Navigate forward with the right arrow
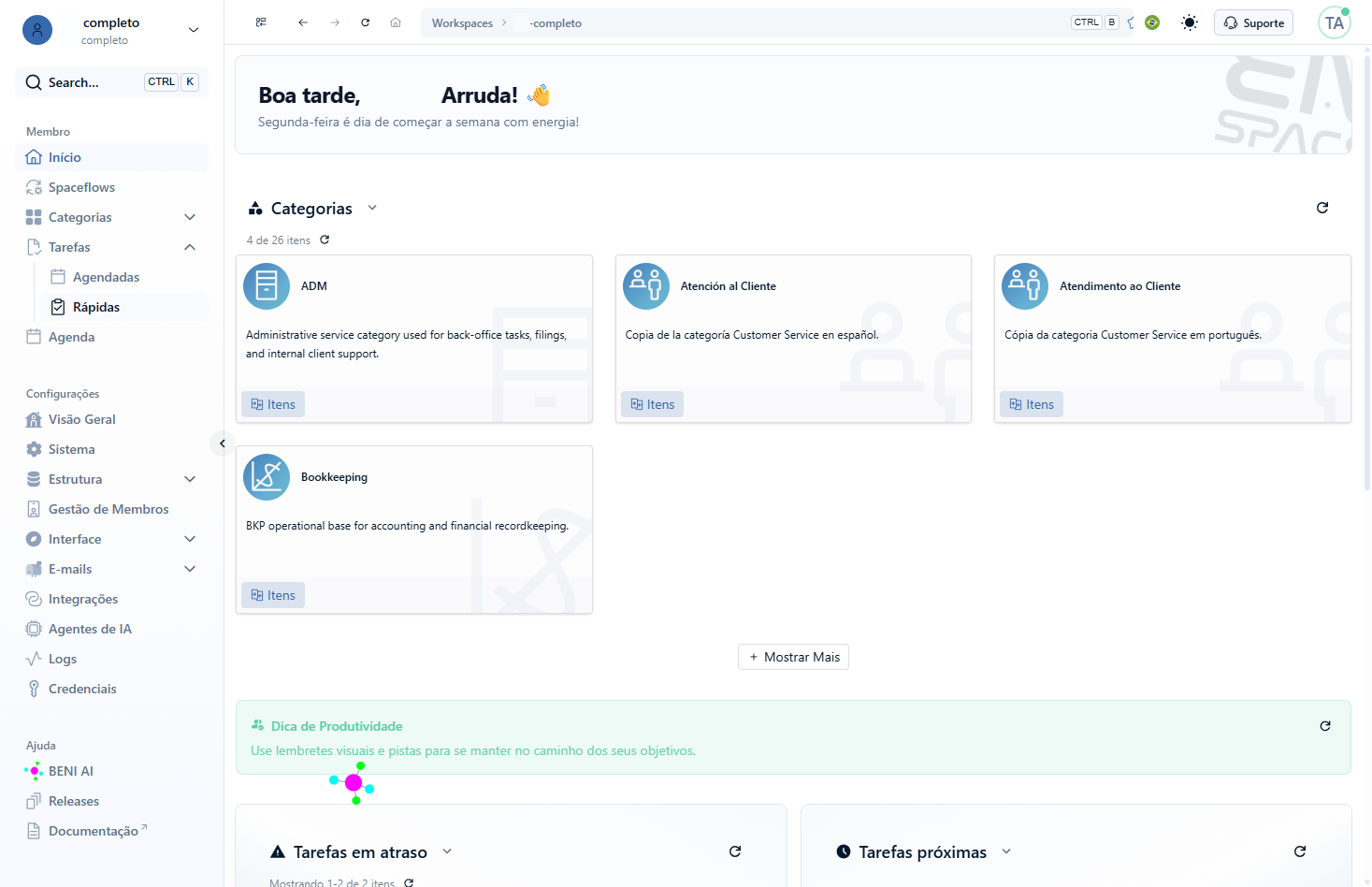The image size is (1372, 887). coord(335,22)
